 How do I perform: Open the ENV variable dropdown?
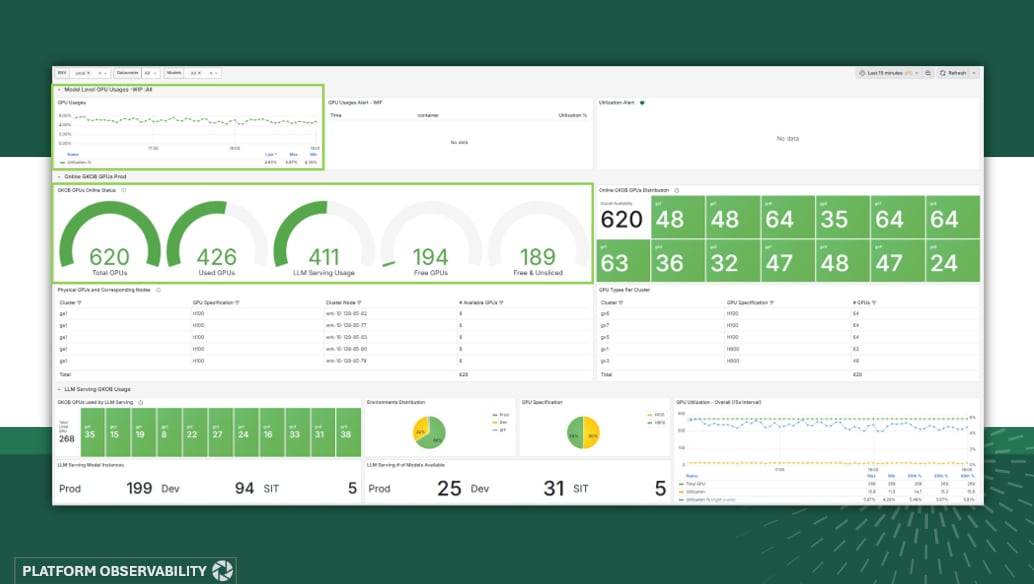coord(90,73)
